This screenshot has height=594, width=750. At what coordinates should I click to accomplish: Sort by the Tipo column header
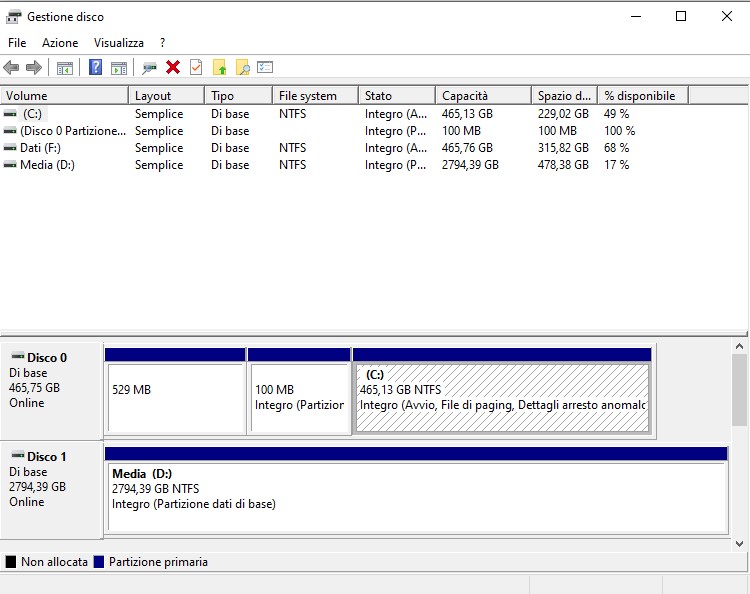(239, 96)
